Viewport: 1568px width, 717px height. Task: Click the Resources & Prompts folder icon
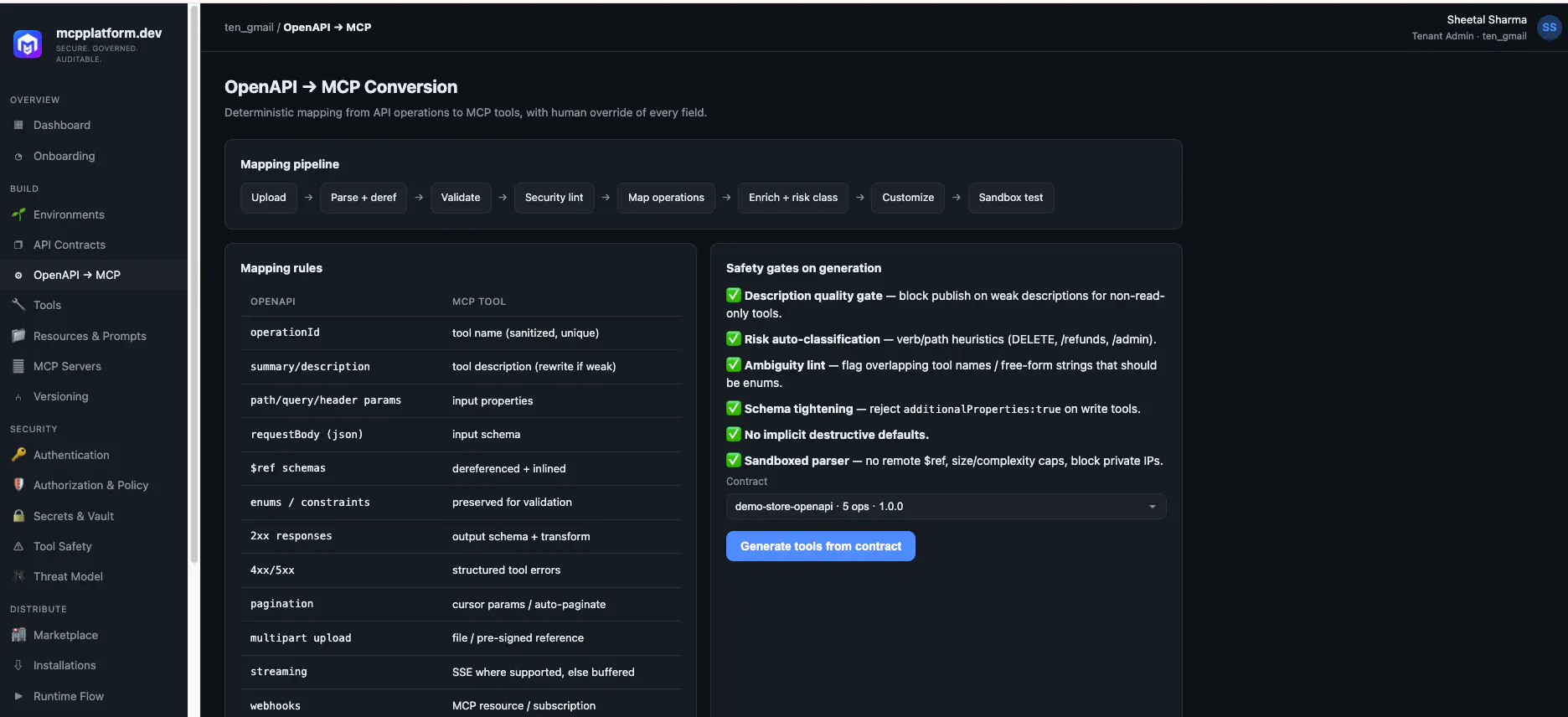[18, 336]
